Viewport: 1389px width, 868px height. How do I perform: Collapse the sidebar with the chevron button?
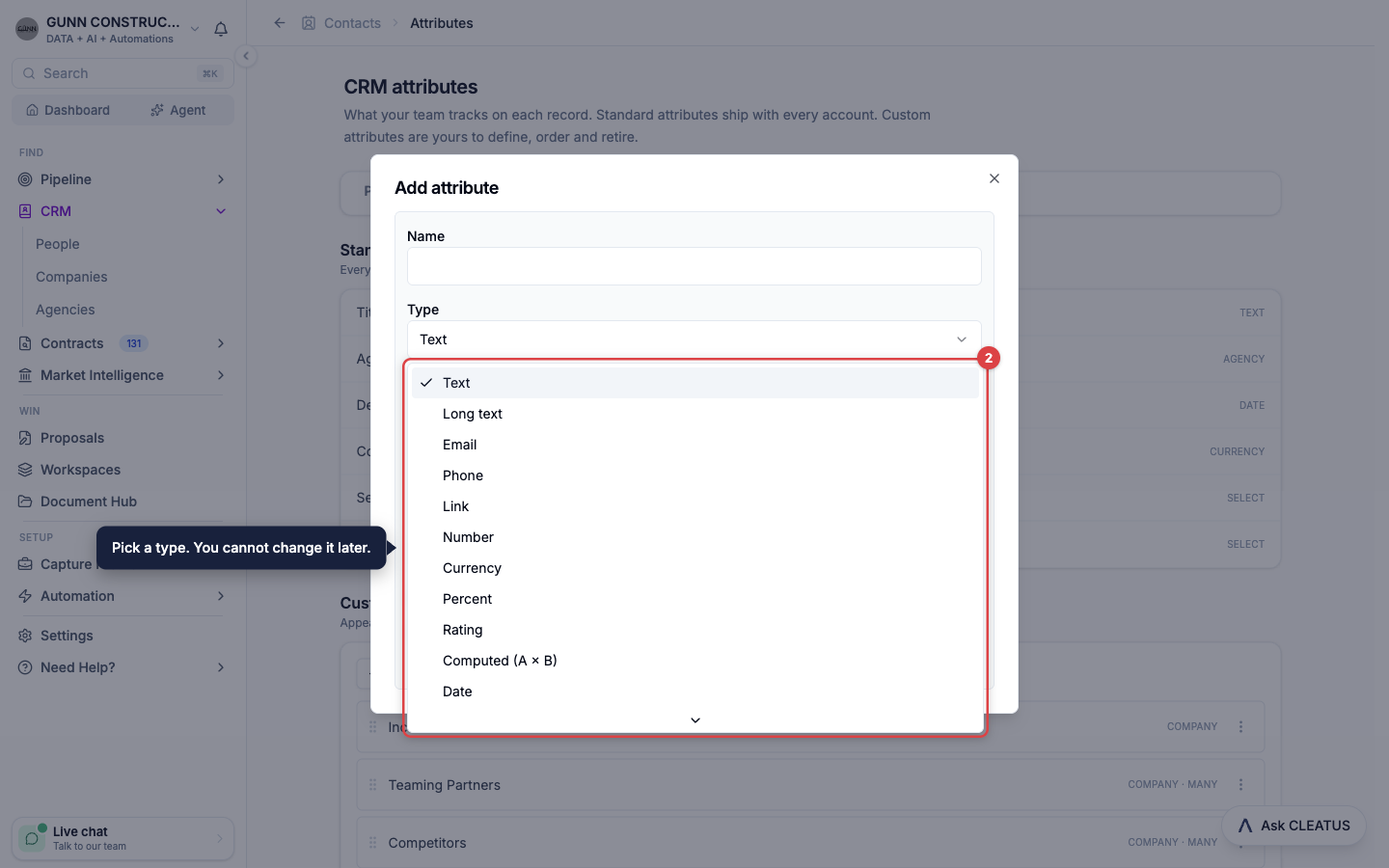pos(246,56)
